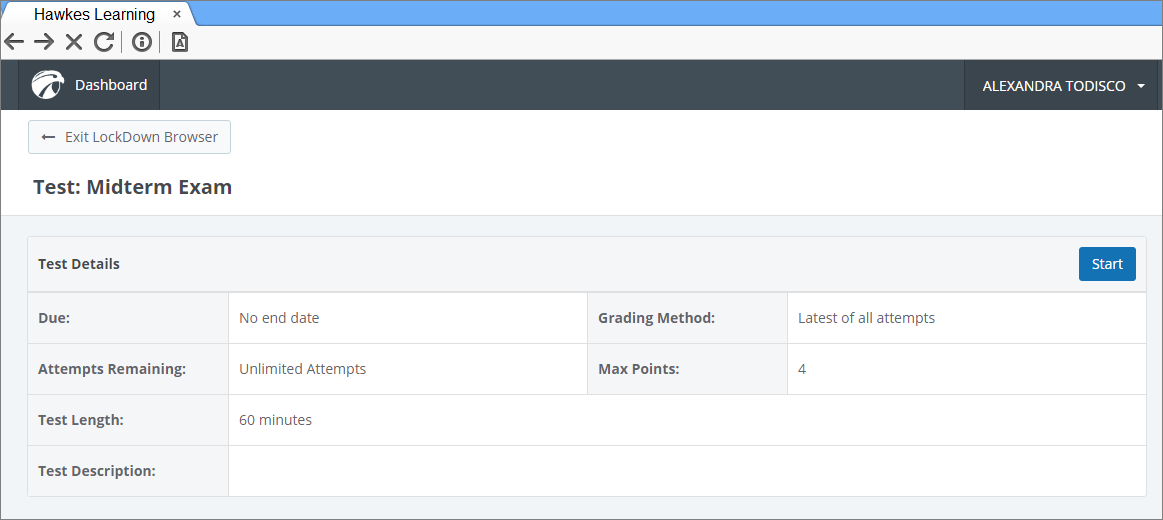Start the Midterm Exam
Screen dimensions: 1163x520
(1107, 264)
